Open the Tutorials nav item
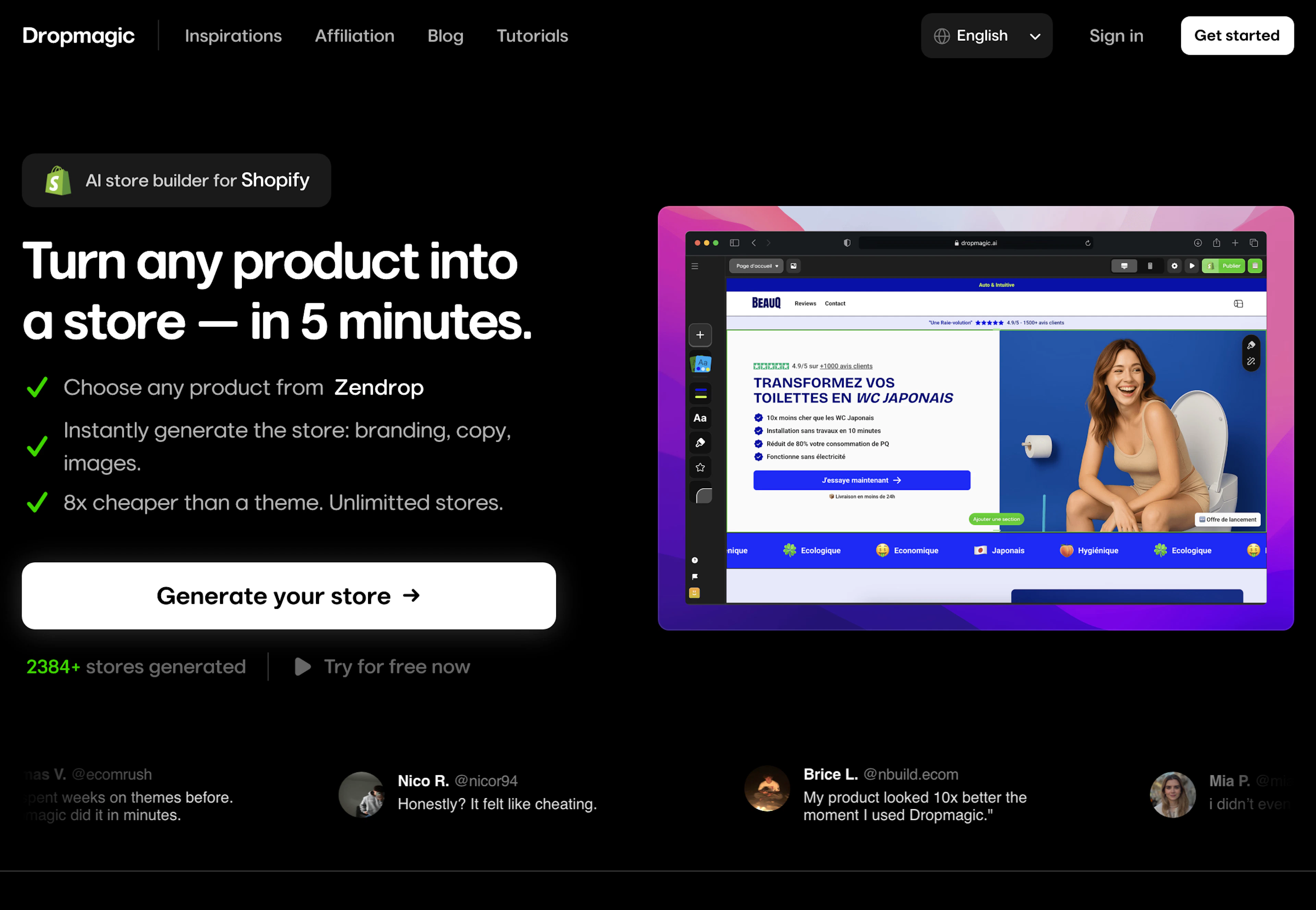 [532, 36]
